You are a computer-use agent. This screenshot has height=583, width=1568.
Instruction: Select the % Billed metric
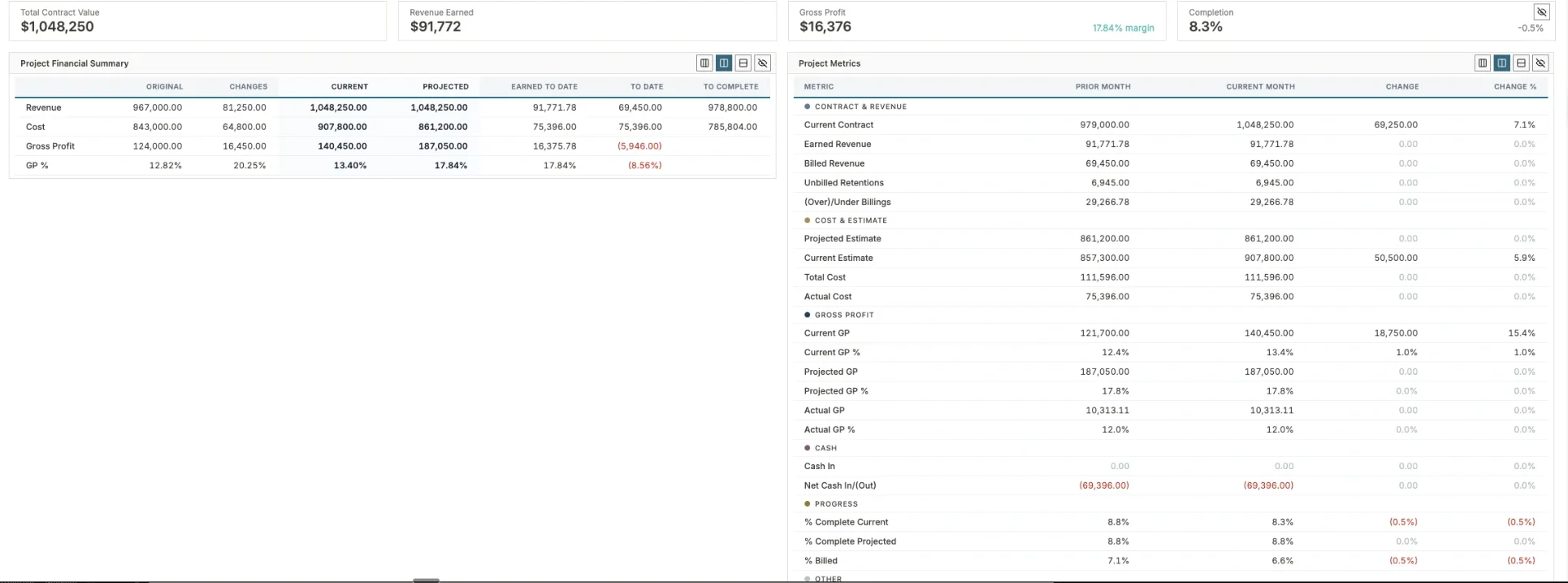821,561
